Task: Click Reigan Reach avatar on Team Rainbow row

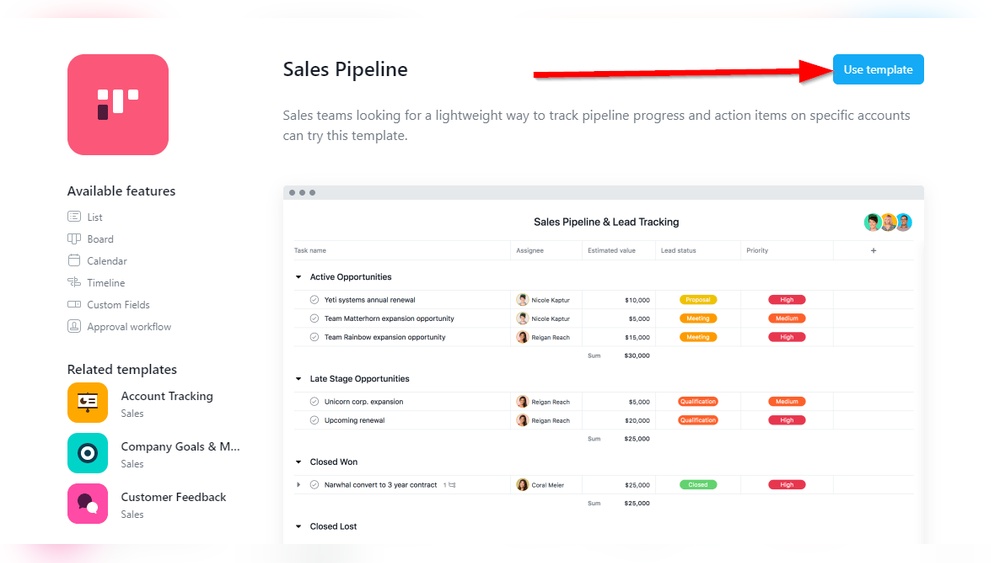Action: (x=522, y=337)
